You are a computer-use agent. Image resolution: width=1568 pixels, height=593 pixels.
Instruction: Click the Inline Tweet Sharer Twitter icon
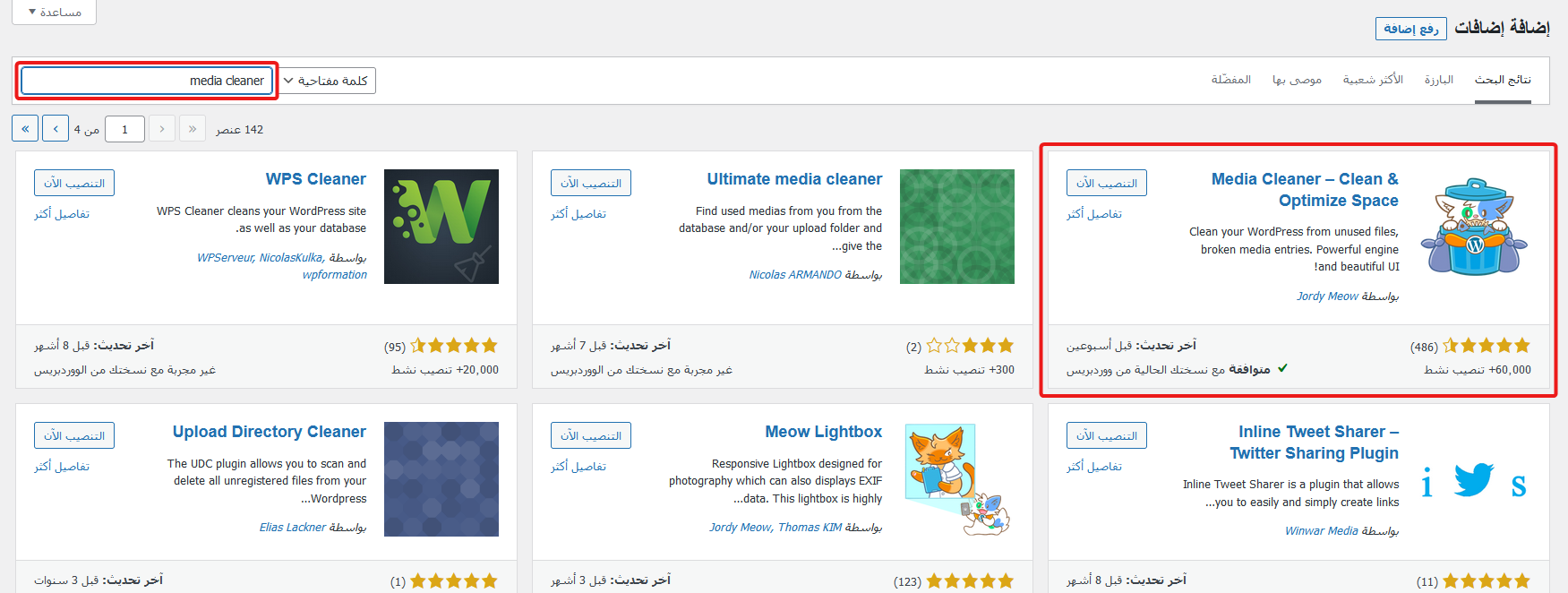pyautogui.click(x=1473, y=480)
